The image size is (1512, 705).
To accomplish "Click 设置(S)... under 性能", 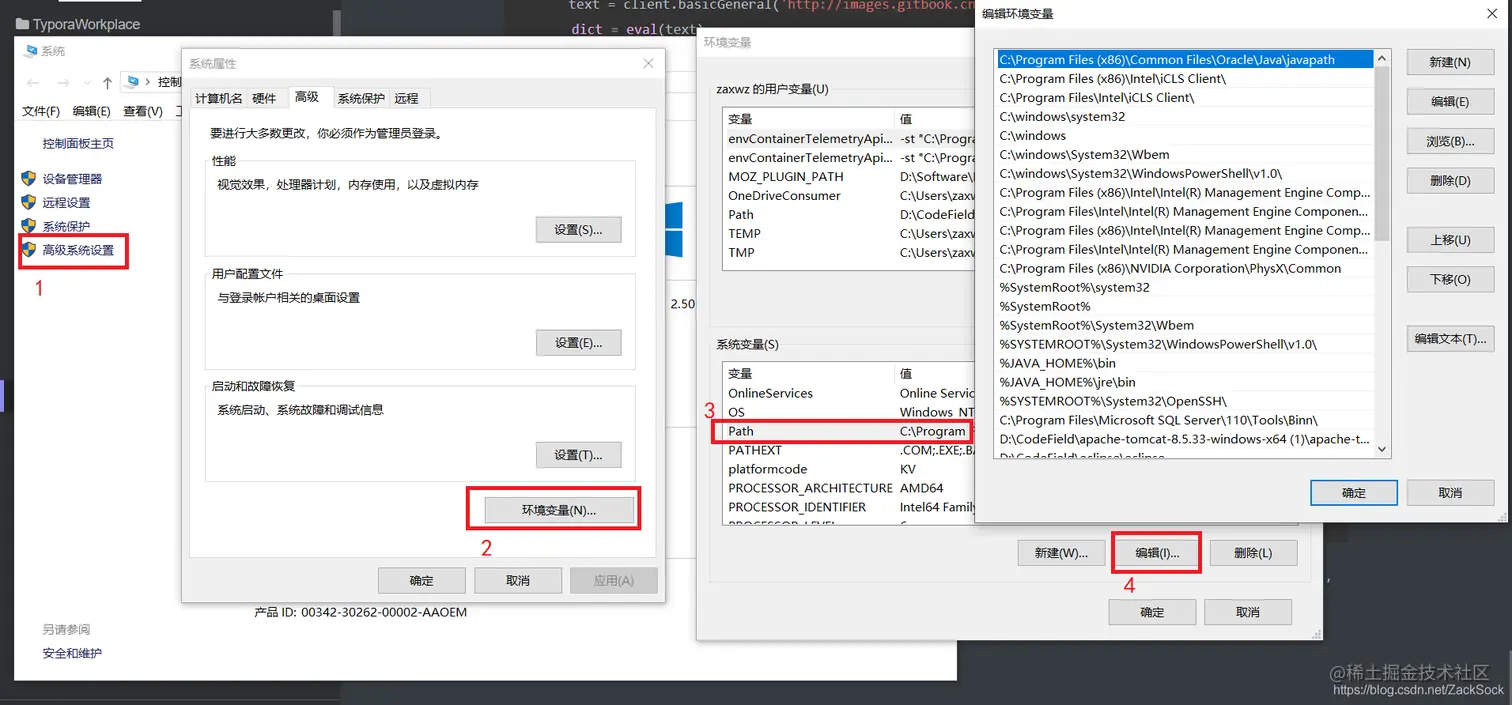I will click(x=578, y=229).
